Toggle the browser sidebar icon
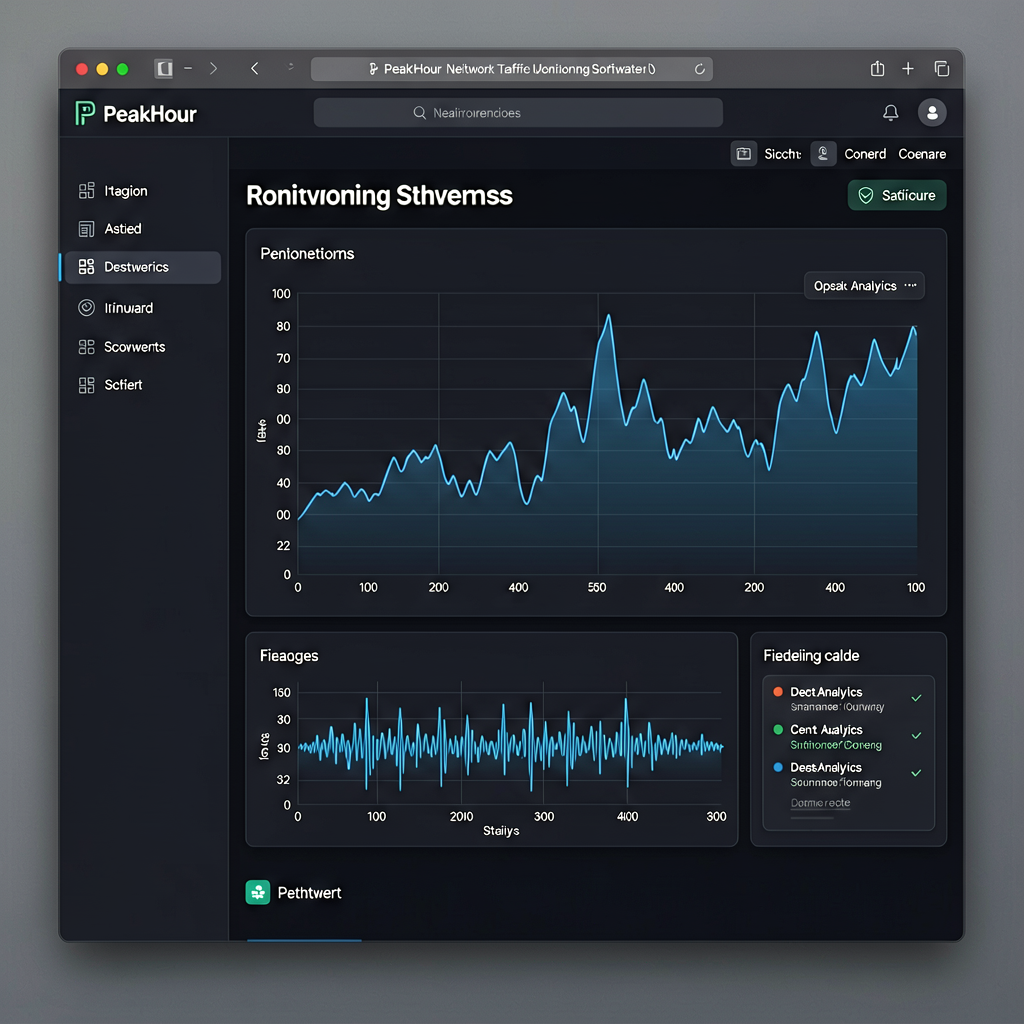This screenshot has width=1024, height=1024. click(x=164, y=69)
